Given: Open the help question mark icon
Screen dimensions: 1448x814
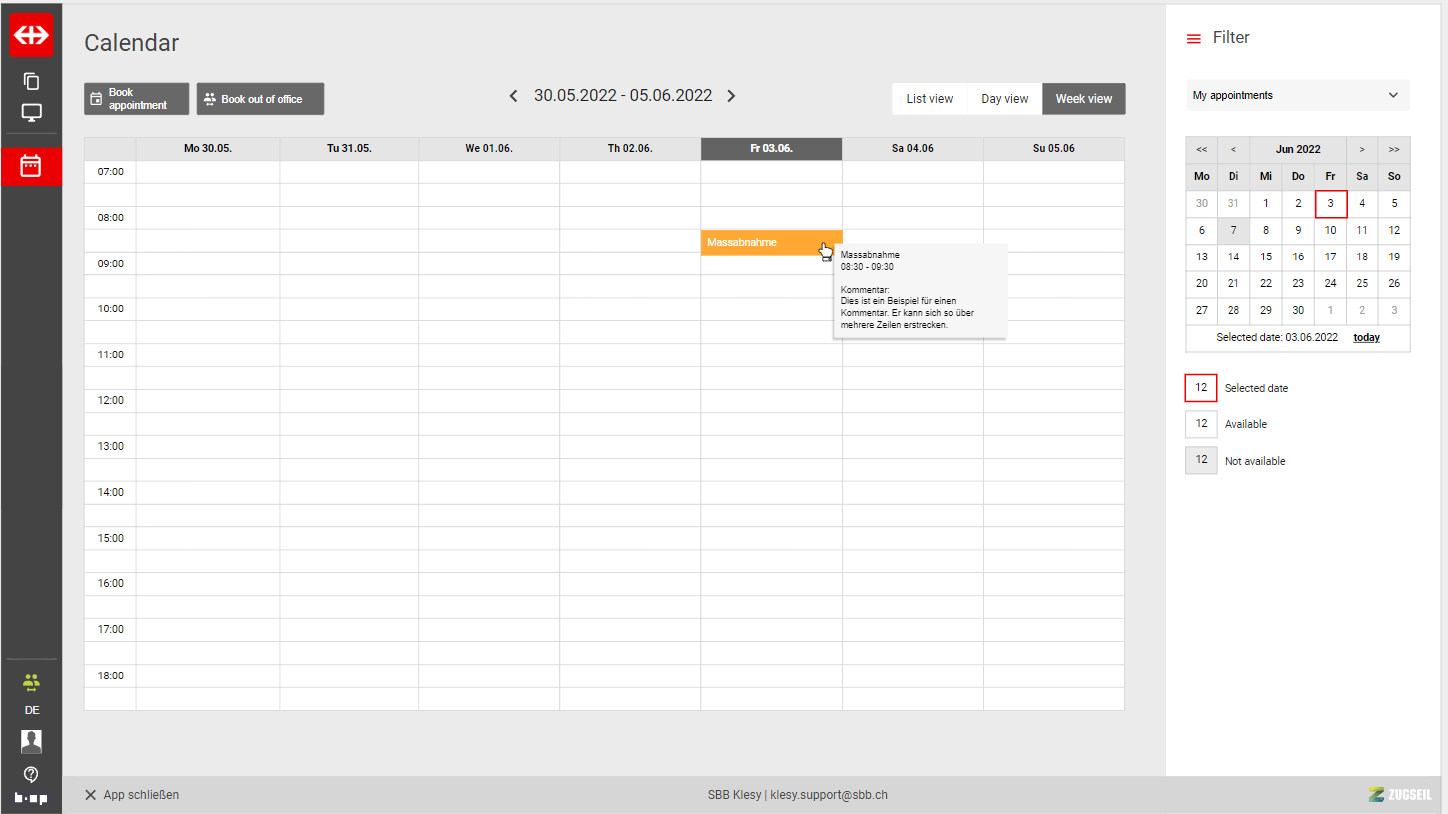Looking at the screenshot, I should tap(31, 774).
